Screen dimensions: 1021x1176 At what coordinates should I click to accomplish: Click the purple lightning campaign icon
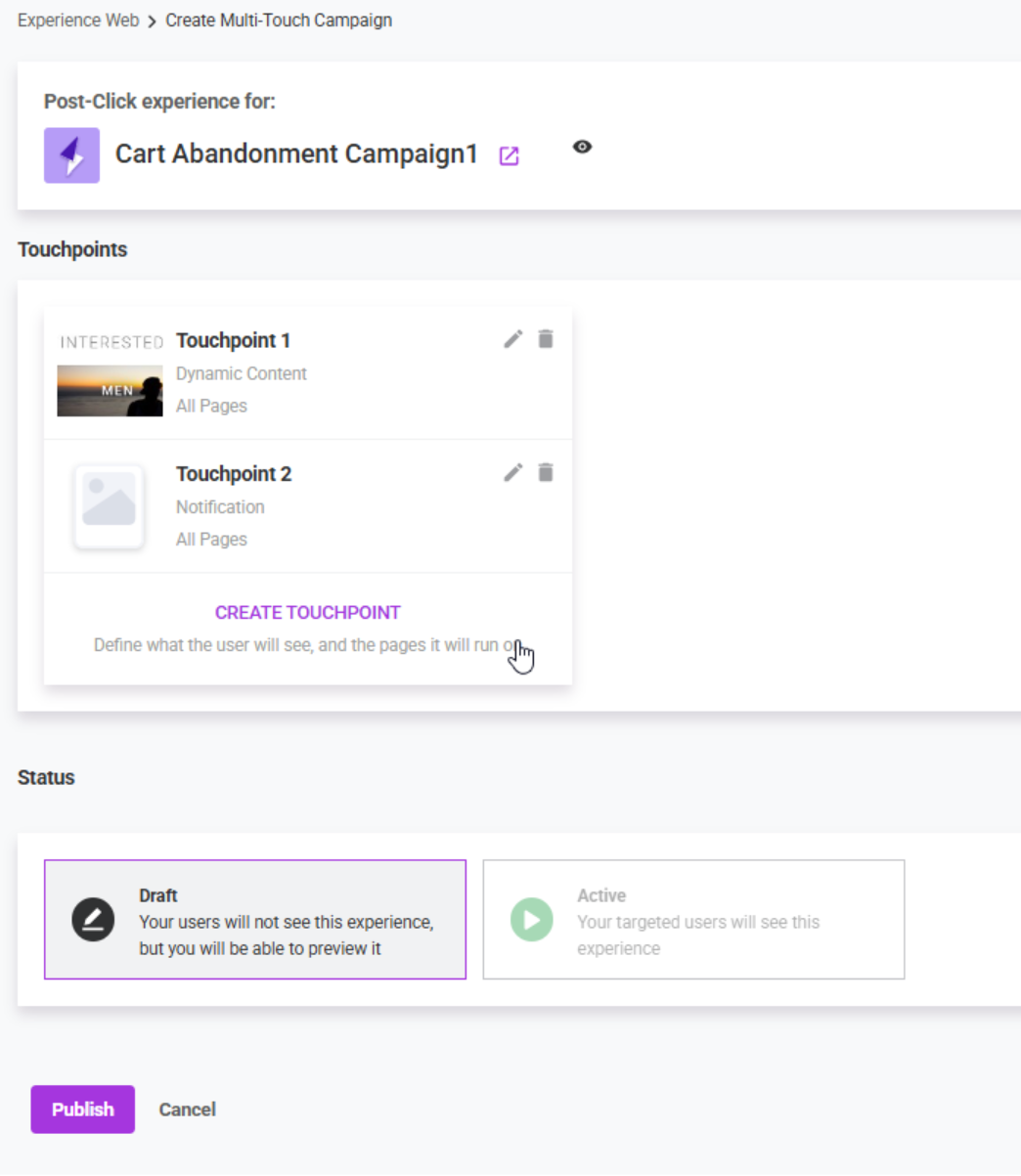coord(71,155)
